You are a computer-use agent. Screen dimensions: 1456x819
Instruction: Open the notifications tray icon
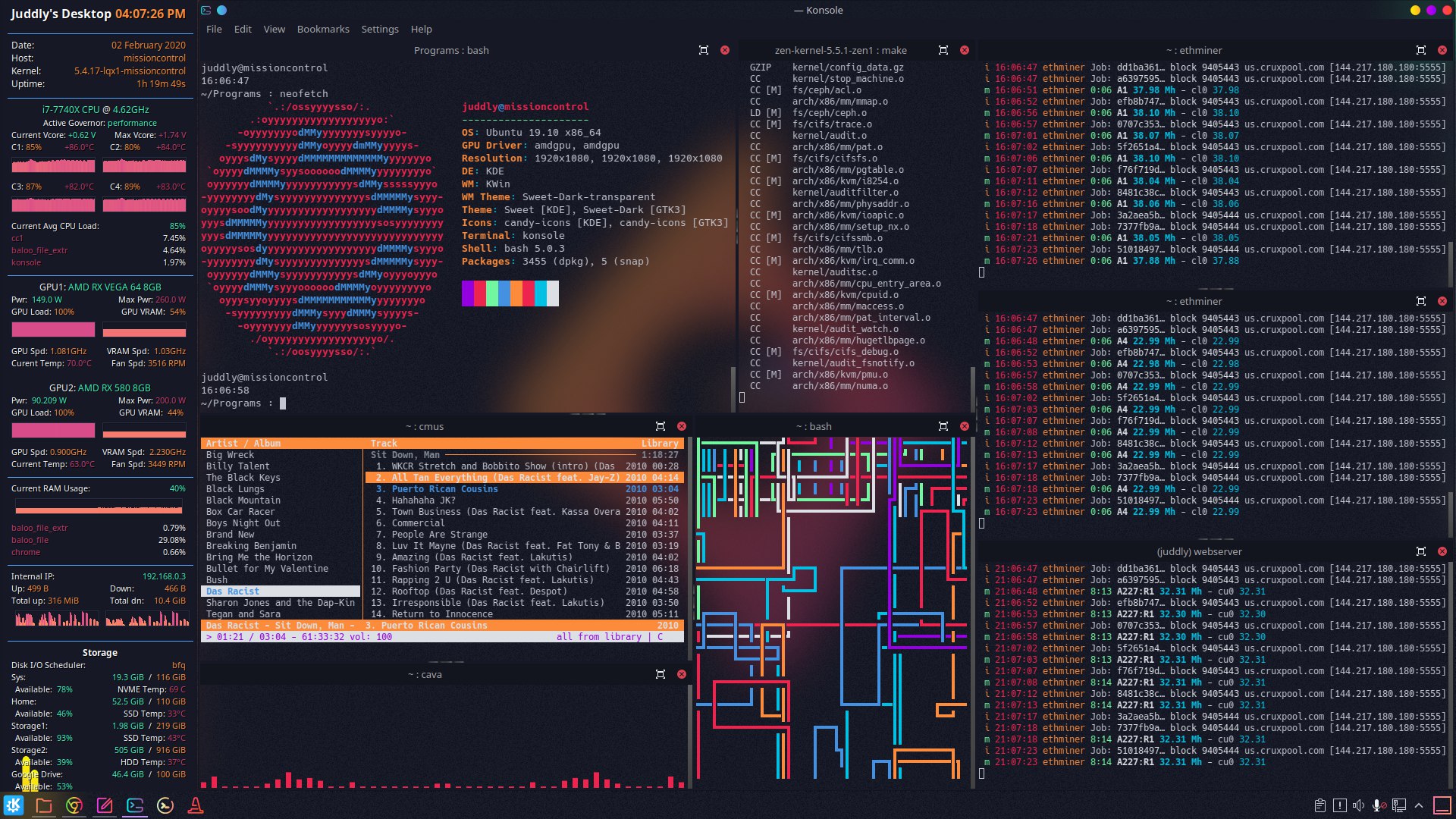click(1340, 805)
